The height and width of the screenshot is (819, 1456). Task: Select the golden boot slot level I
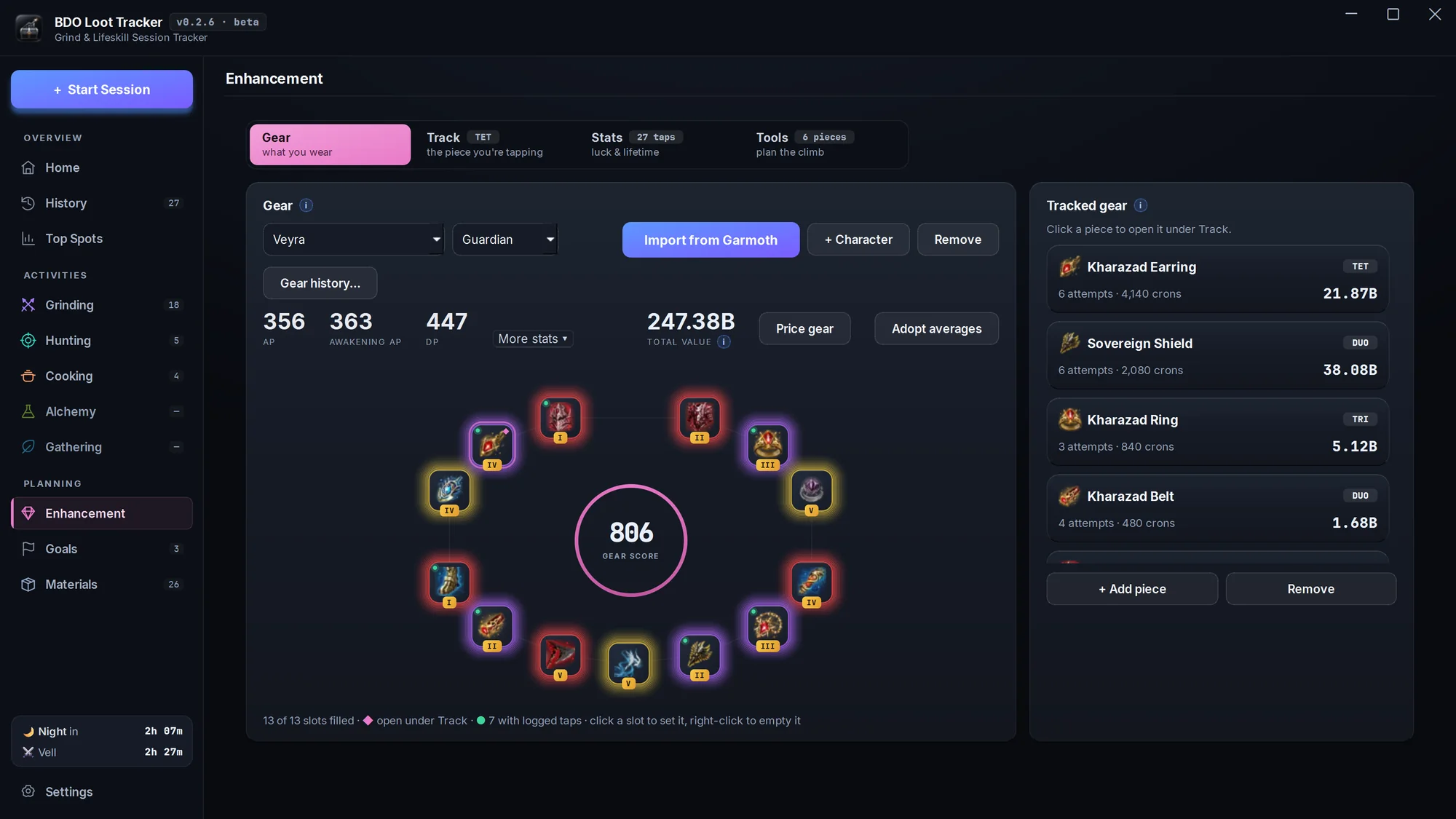(x=449, y=582)
